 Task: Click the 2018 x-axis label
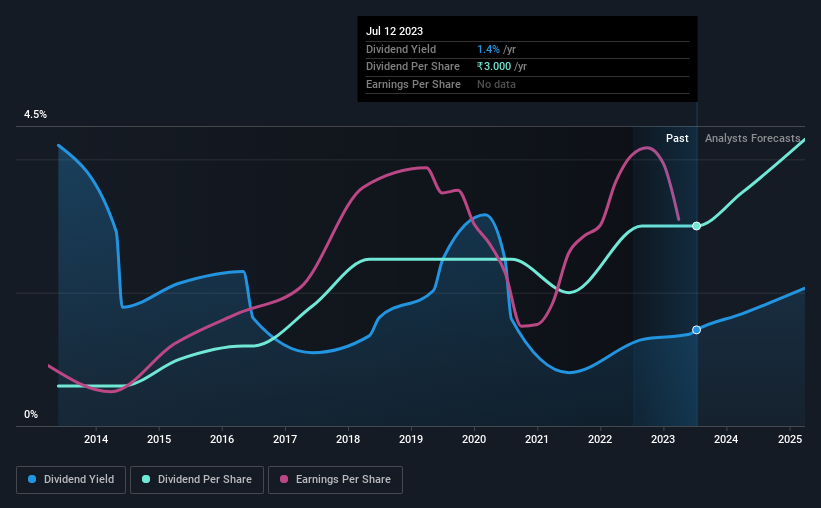coord(348,439)
